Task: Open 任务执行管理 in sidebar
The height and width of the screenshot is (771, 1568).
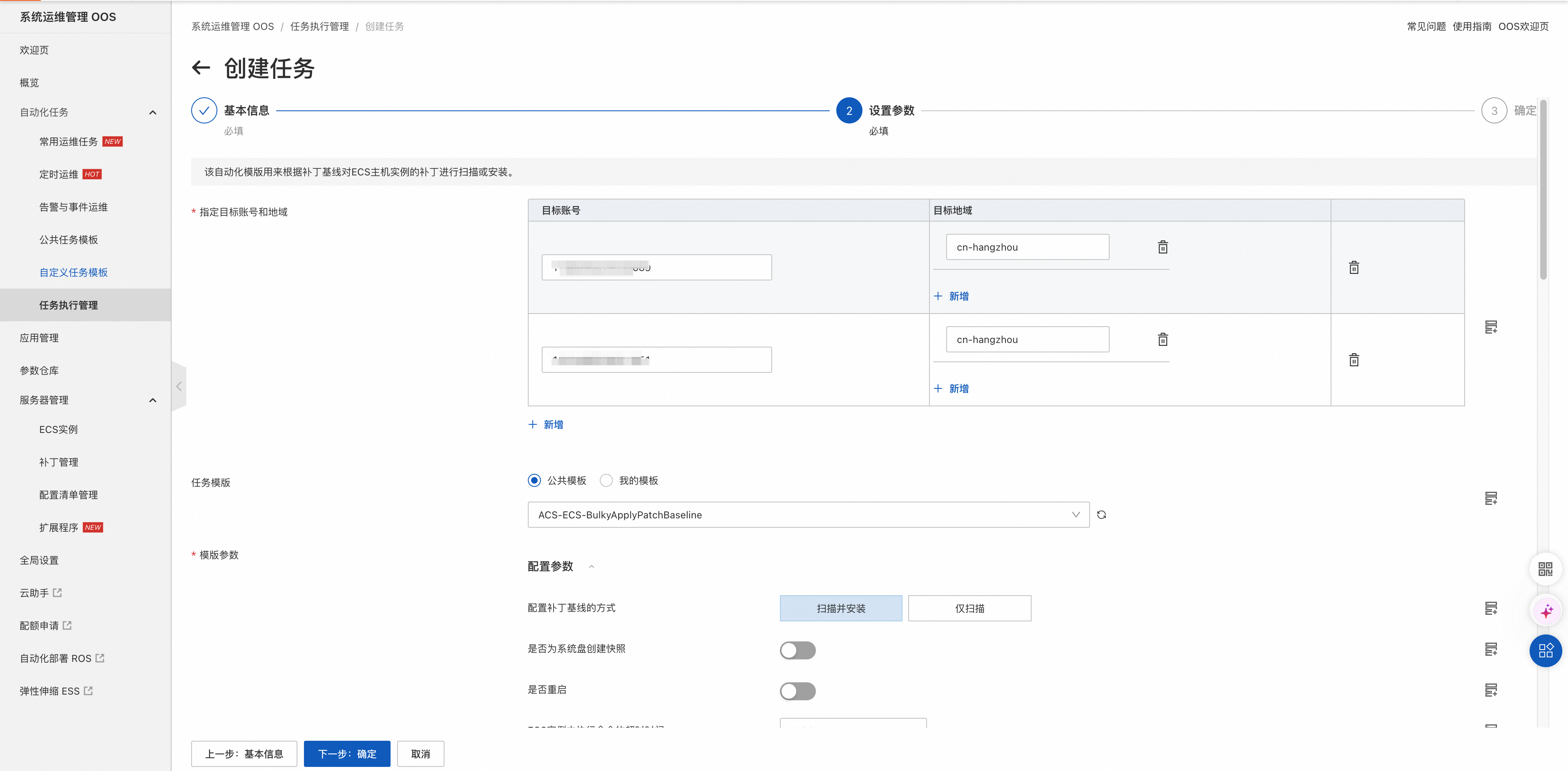Action: 68,305
